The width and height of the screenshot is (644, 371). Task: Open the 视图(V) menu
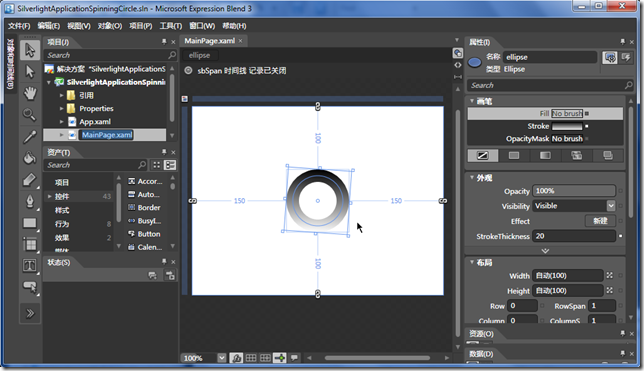coord(78,26)
